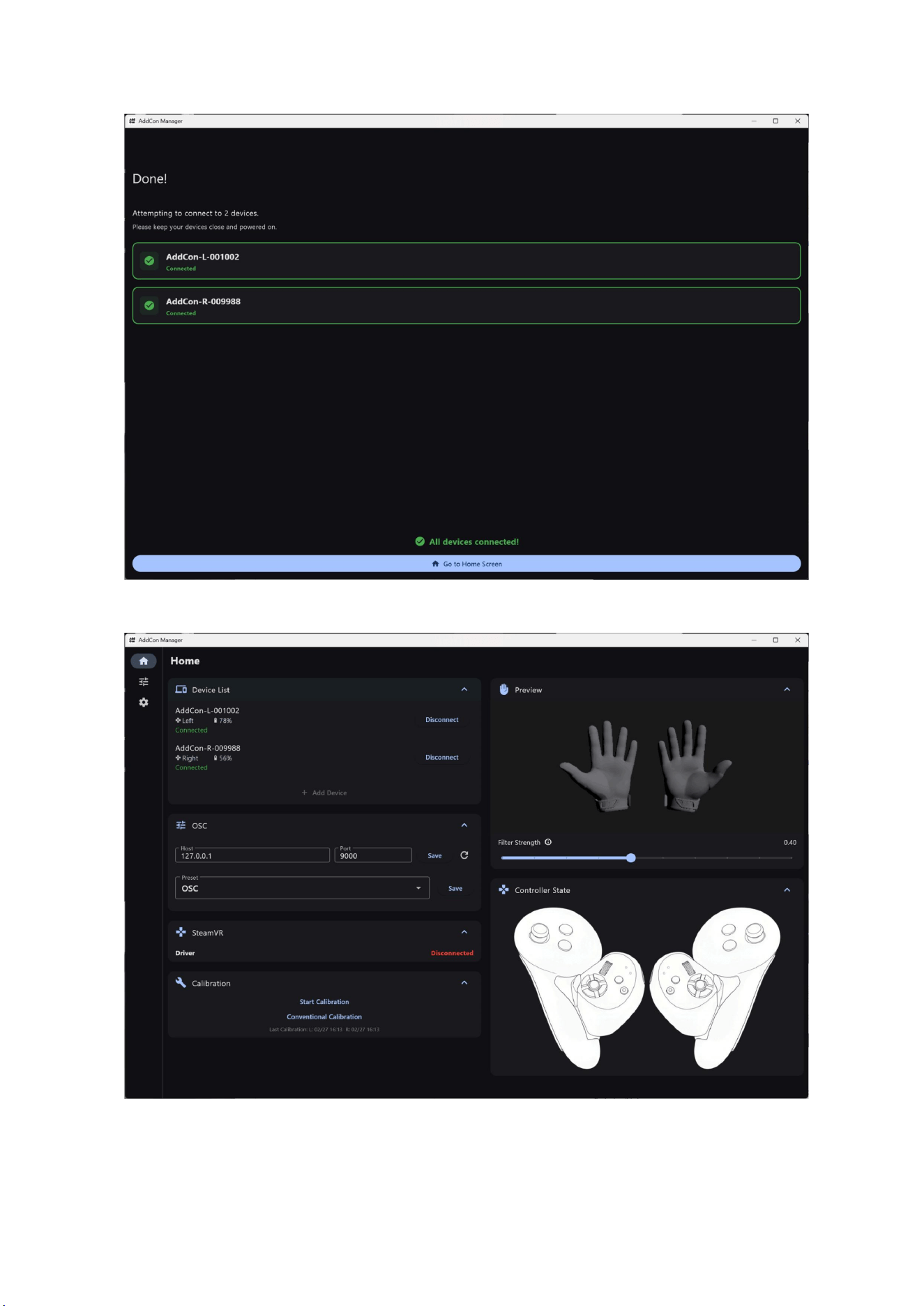Click the All devices connected check icon
Image resolution: width=924 pixels, height=1306 pixels.
pos(420,541)
